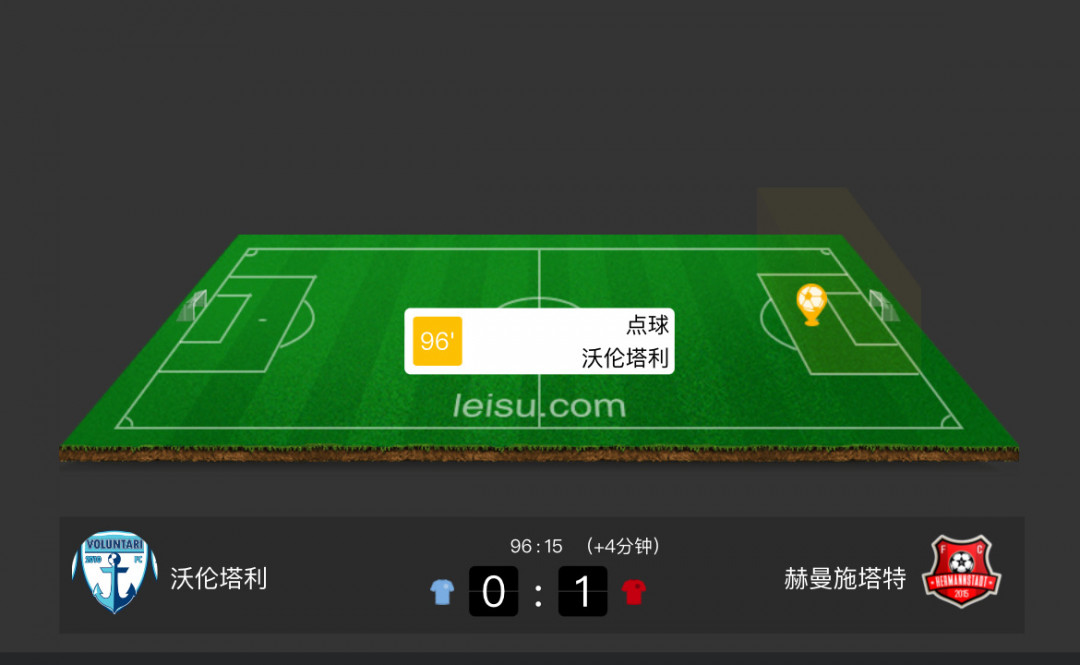Click the 点球 event text in popup
1080x665 pixels.
tap(647, 325)
